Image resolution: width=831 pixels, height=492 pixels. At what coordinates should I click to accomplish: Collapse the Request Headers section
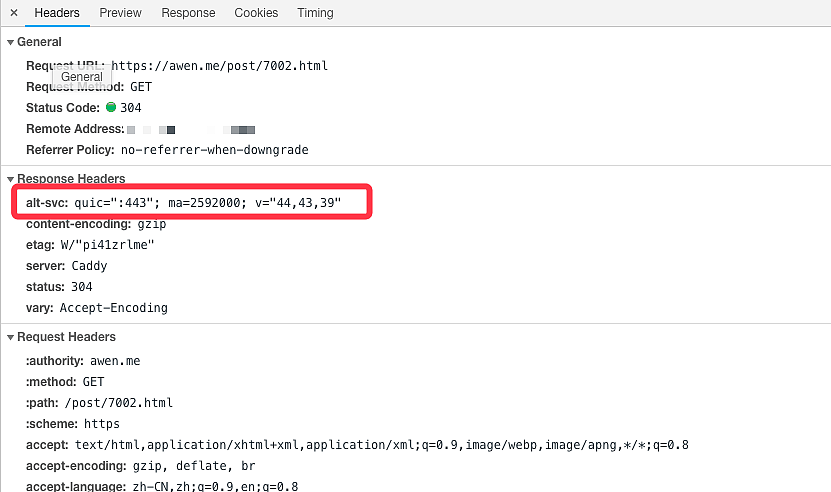(x=11, y=337)
